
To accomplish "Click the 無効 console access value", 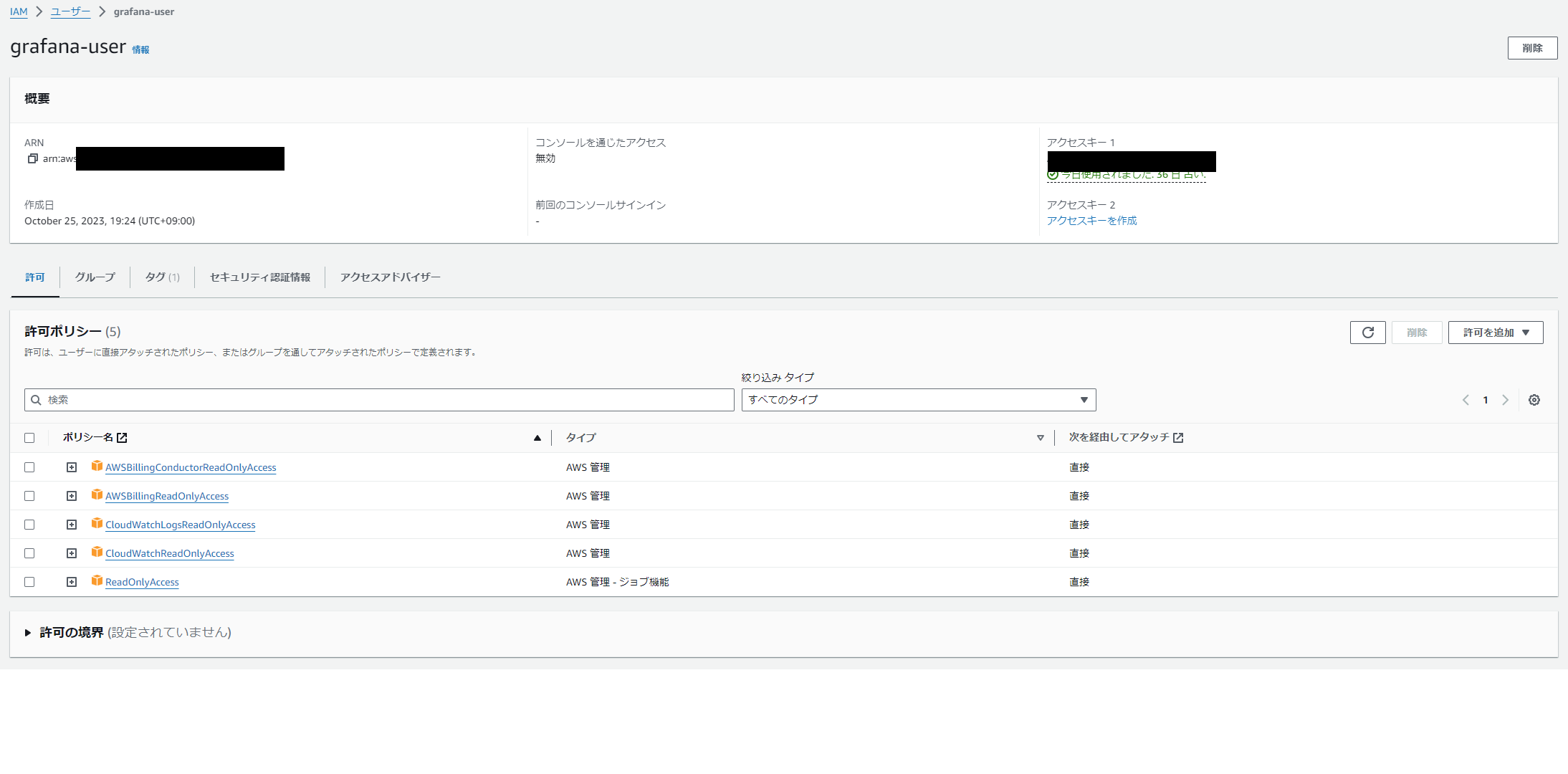I will click(545, 158).
